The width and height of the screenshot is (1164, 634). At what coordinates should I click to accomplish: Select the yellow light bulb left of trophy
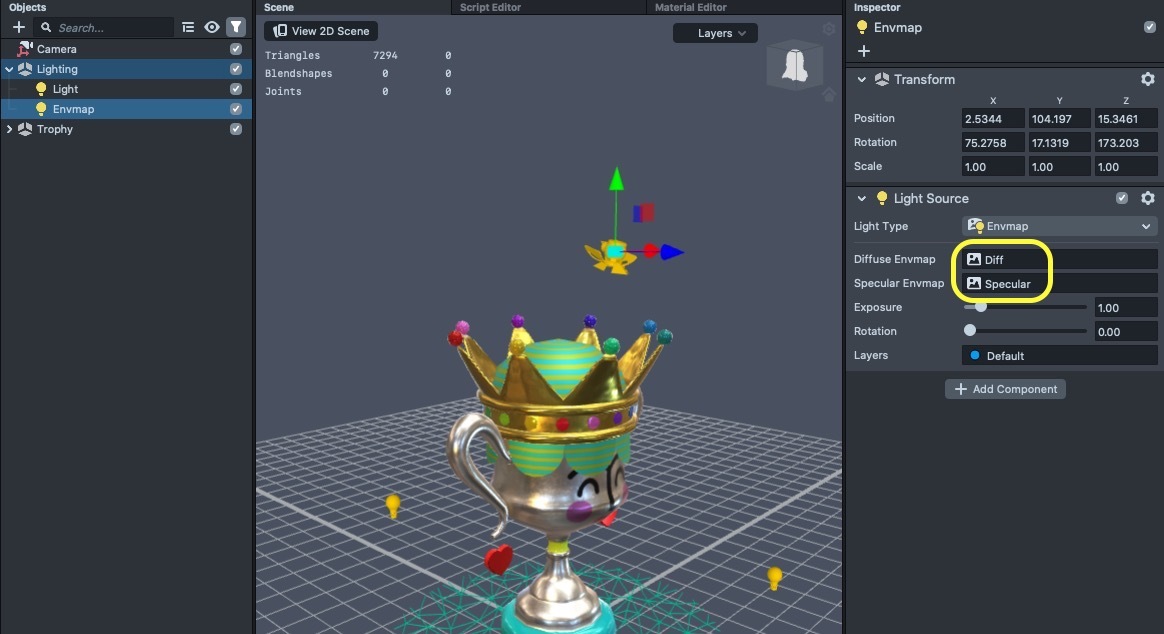point(393,506)
